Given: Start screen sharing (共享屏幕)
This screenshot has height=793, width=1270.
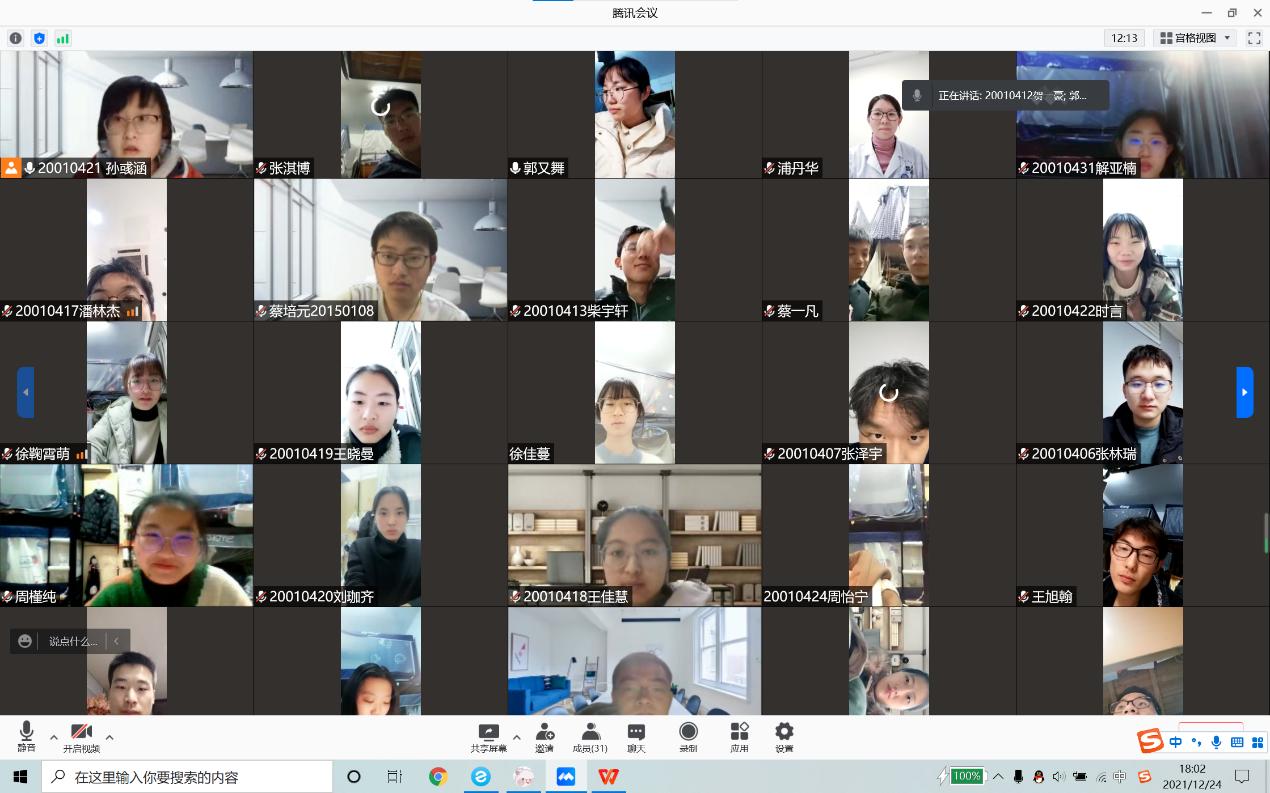Looking at the screenshot, I should (488, 737).
